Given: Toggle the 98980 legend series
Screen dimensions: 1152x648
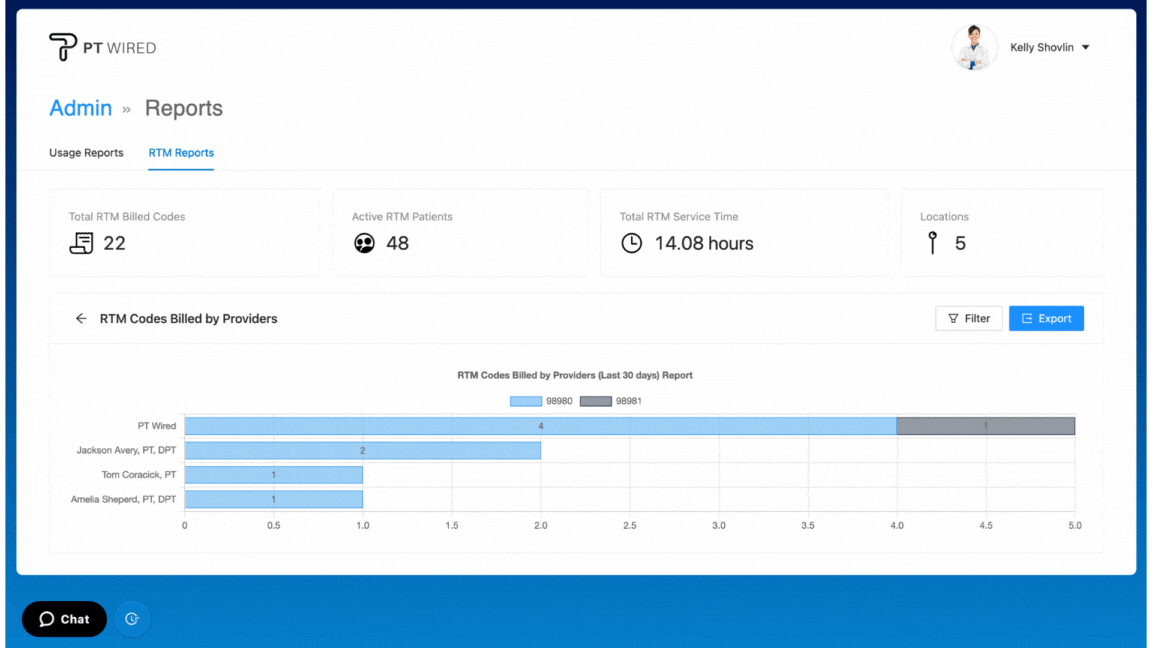Looking at the screenshot, I should [526, 401].
